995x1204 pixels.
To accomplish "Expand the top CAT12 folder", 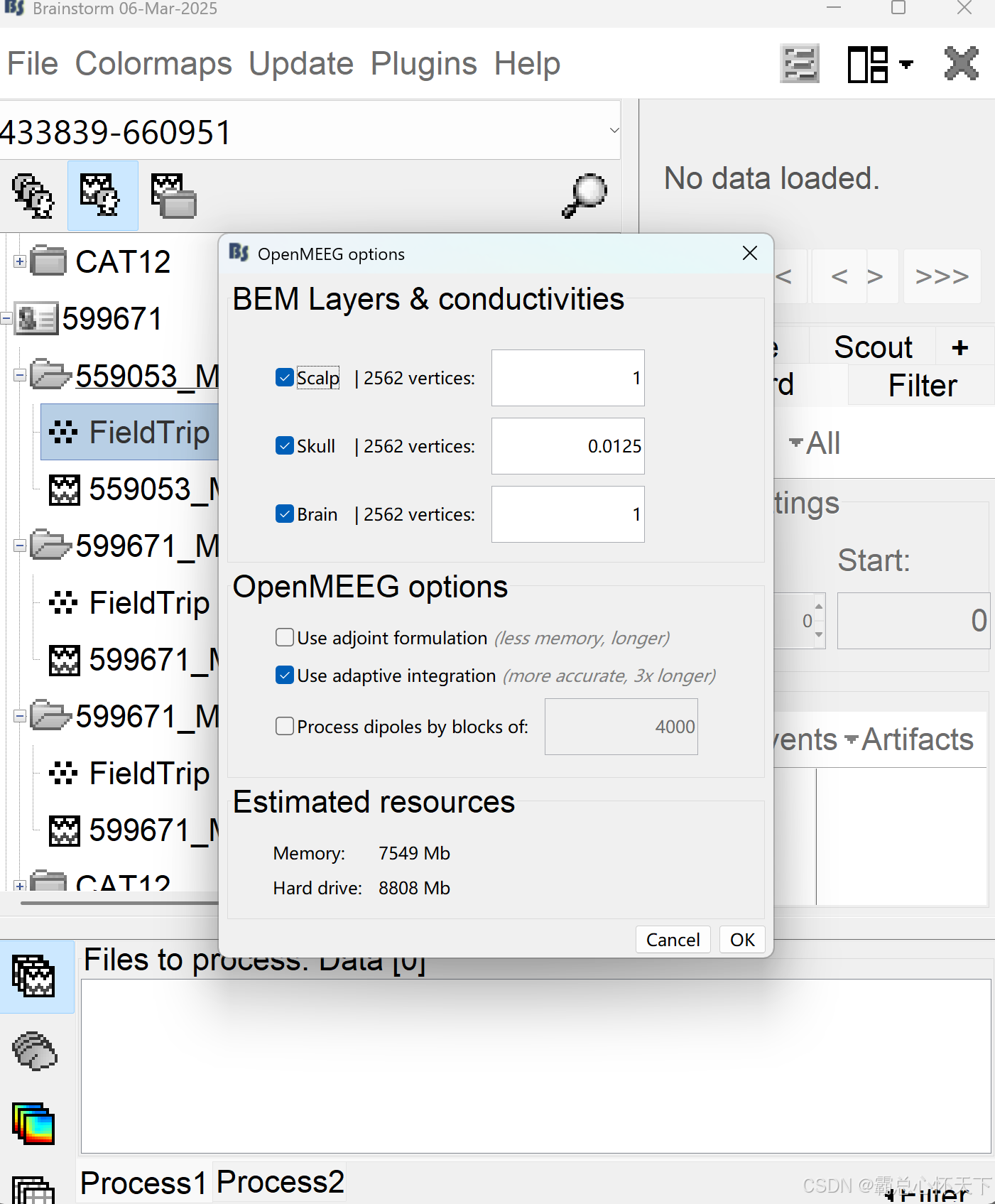I will (20, 261).
